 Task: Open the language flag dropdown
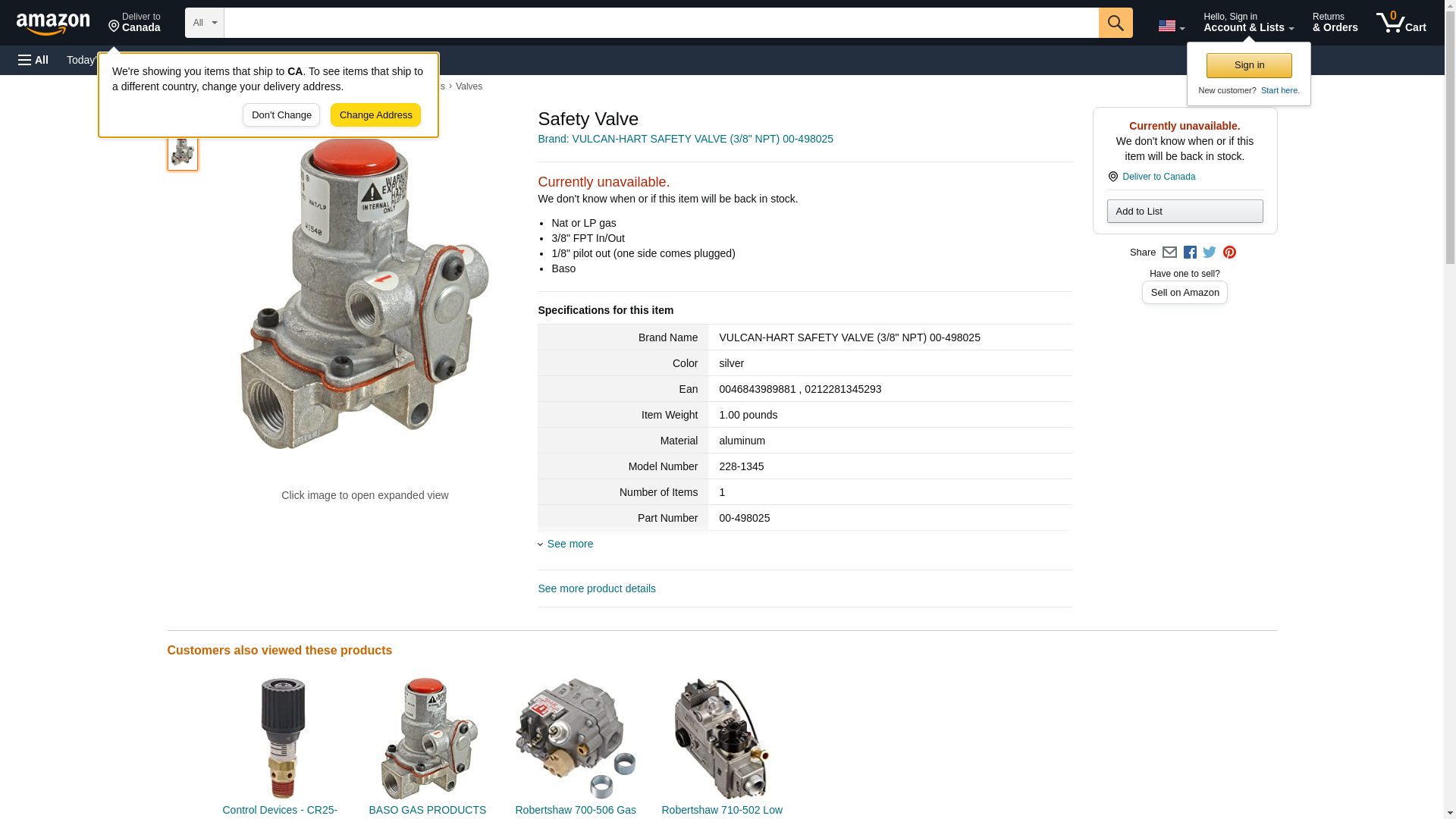click(x=1171, y=26)
